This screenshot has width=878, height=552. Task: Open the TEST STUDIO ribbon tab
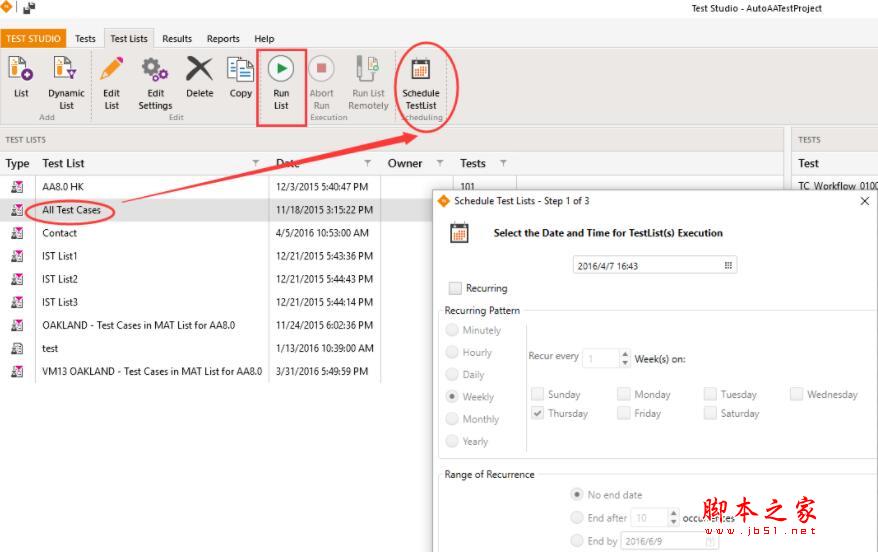click(x=33, y=39)
